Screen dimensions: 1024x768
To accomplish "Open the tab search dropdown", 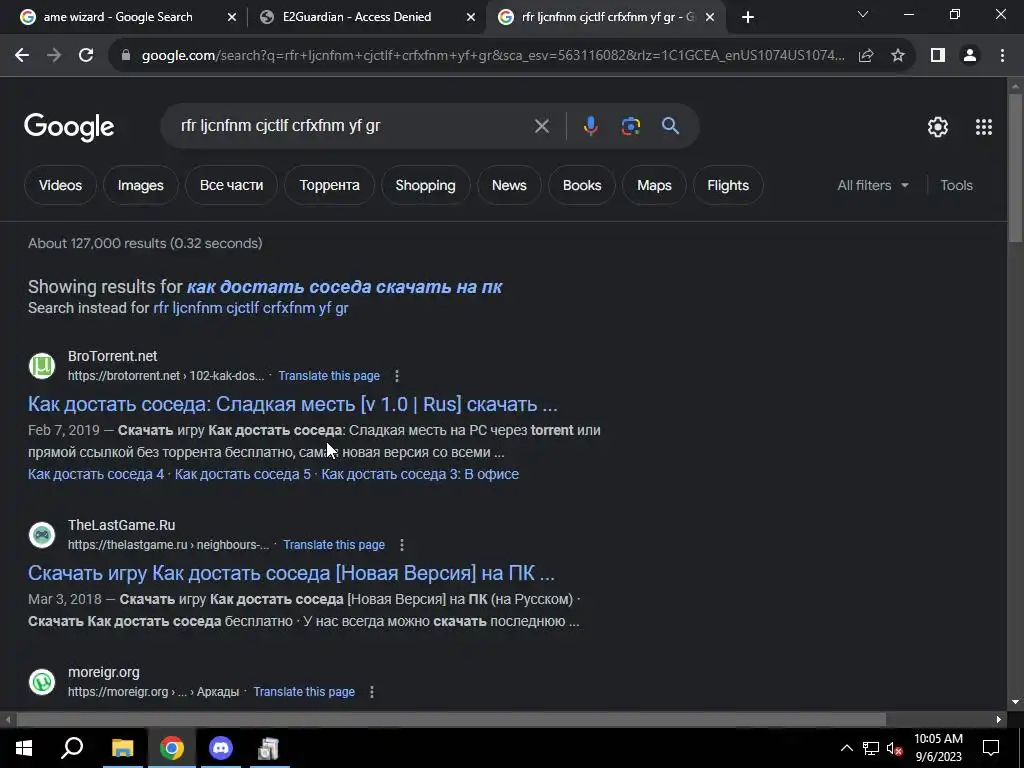I will click(863, 14).
